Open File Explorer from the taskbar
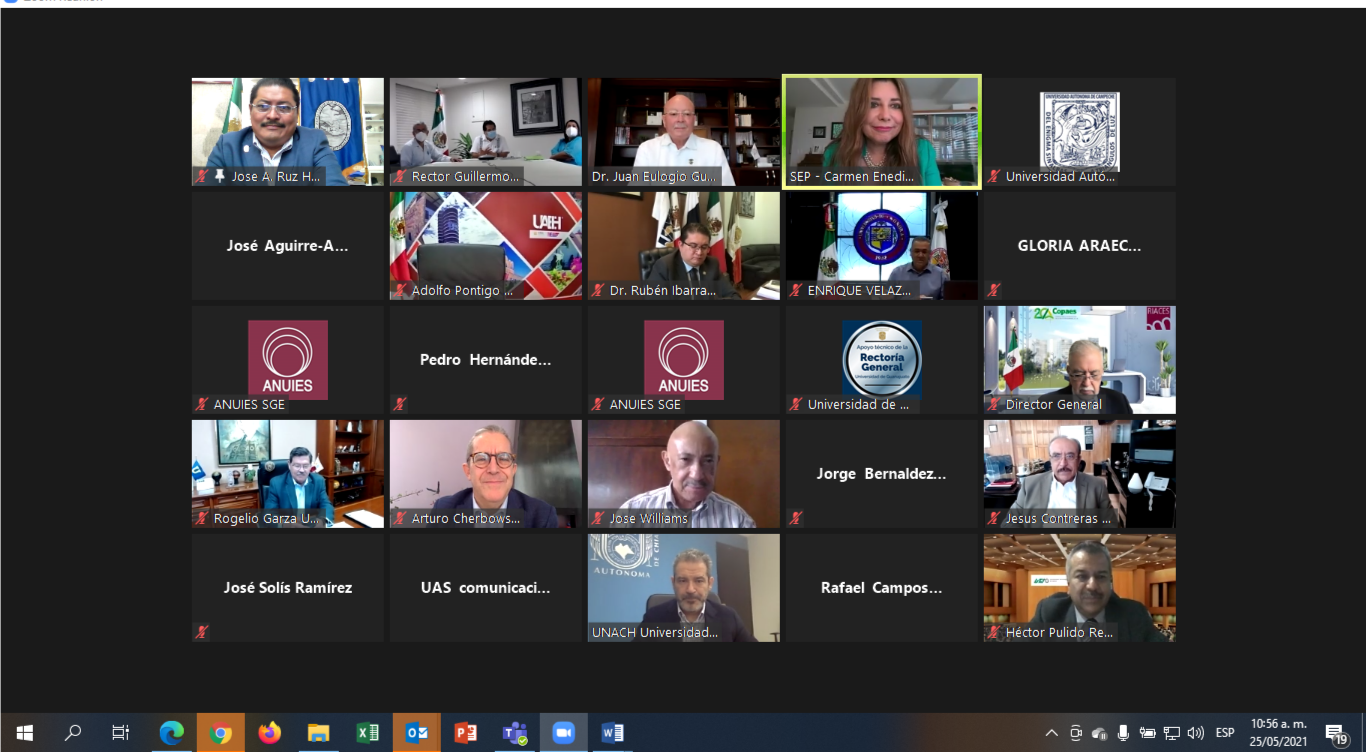Screen dimensions: 1366x752 pyautogui.click(x=319, y=733)
